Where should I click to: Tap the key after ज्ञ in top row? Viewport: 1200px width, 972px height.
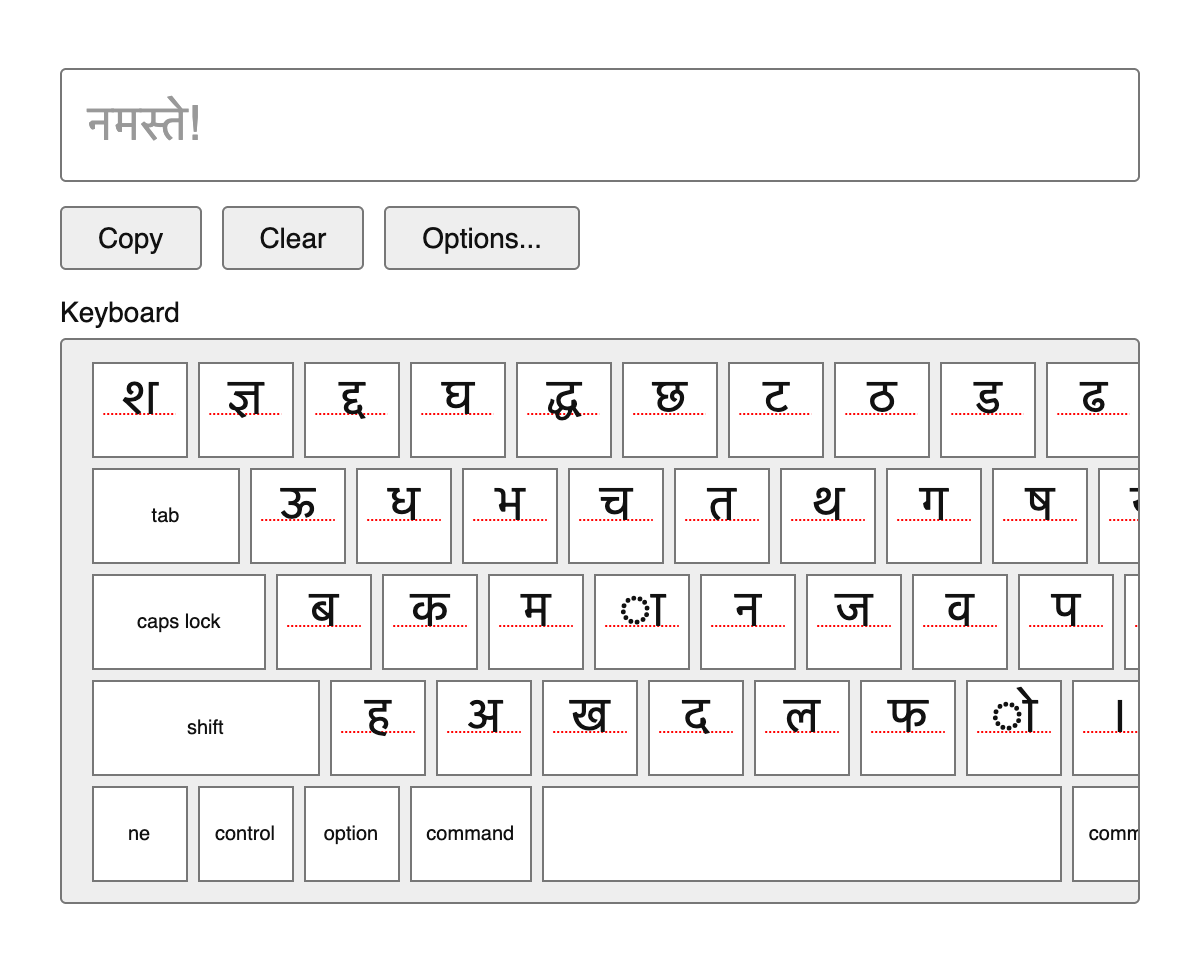coord(352,410)
